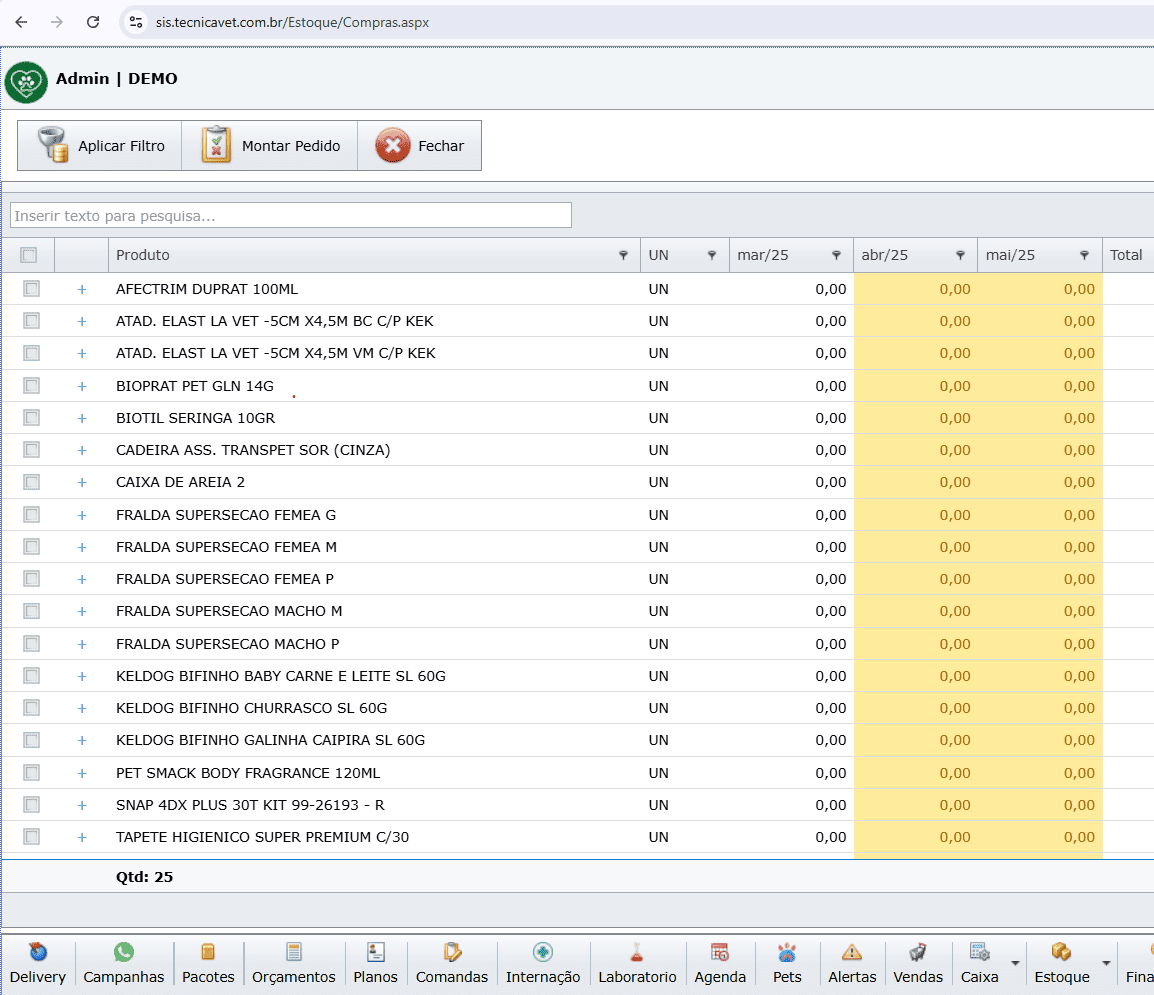The height and width of the screenshot is (995, 1154).
Task: Open Campanhas WhatsApp icon in bottom bar
Action: [x=123, y=952]
